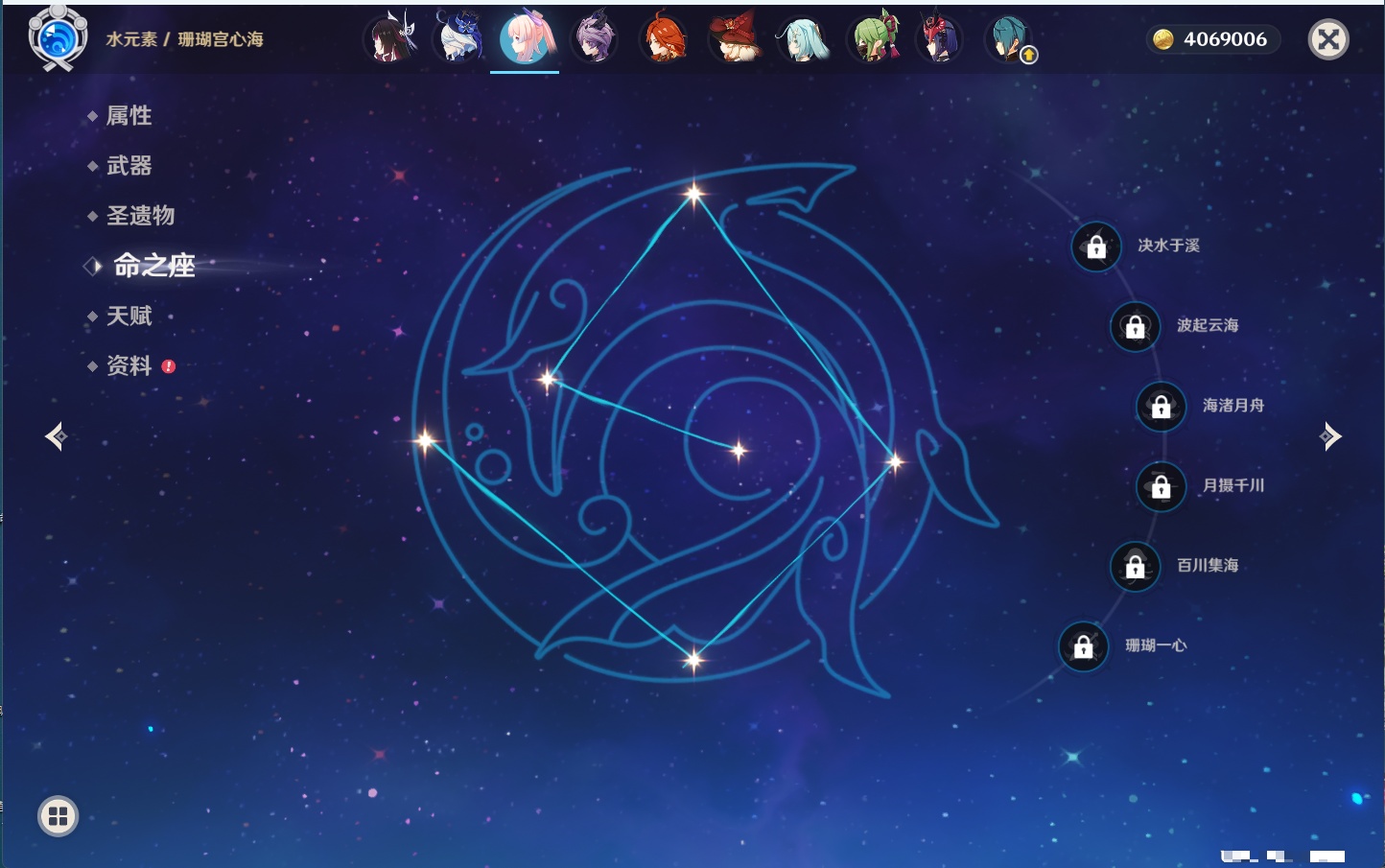Click the Hydro element emblem icon
Viewport: 1385px width, 868px height.
58,38
